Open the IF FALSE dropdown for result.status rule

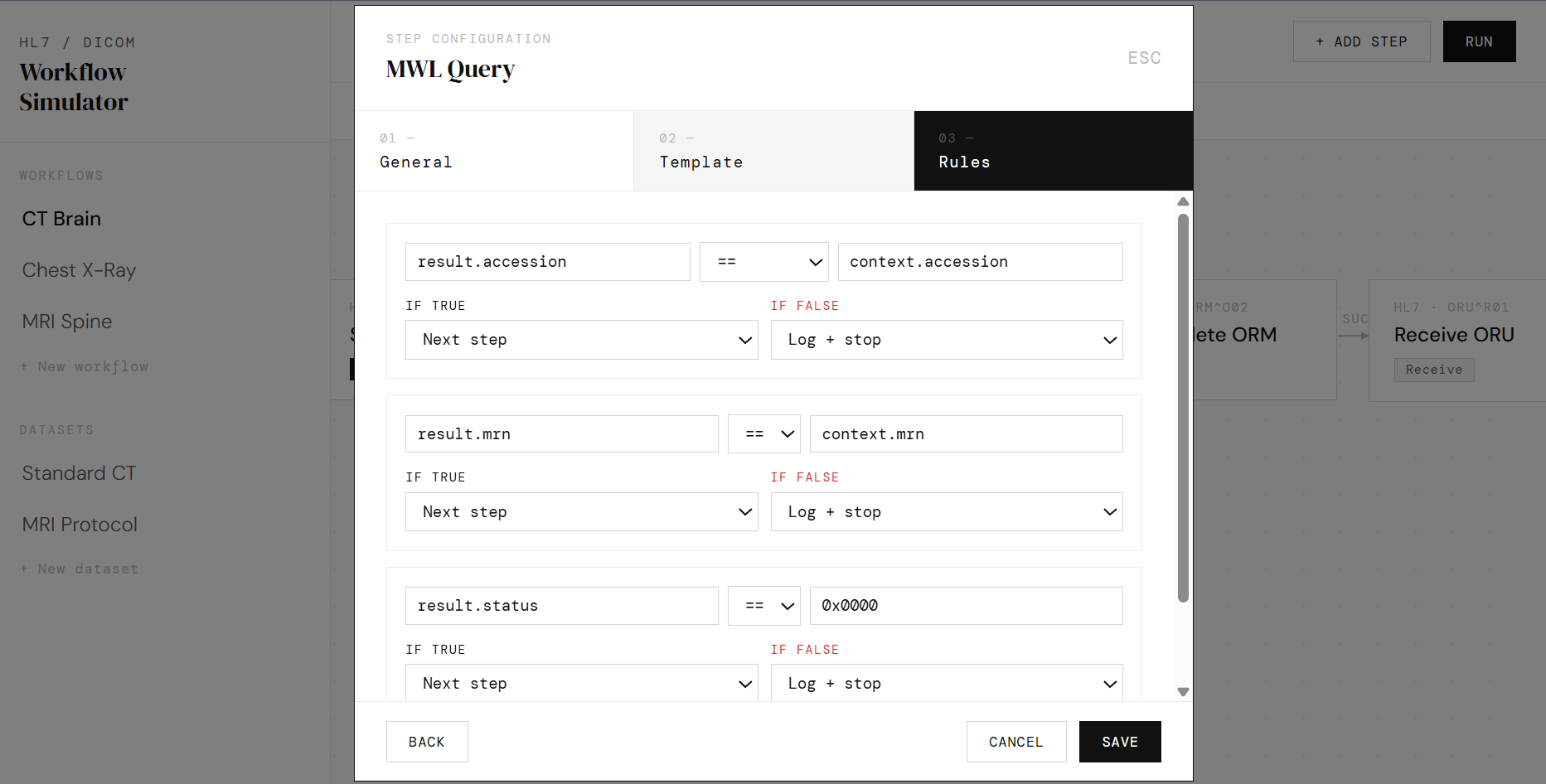(946, 683)
